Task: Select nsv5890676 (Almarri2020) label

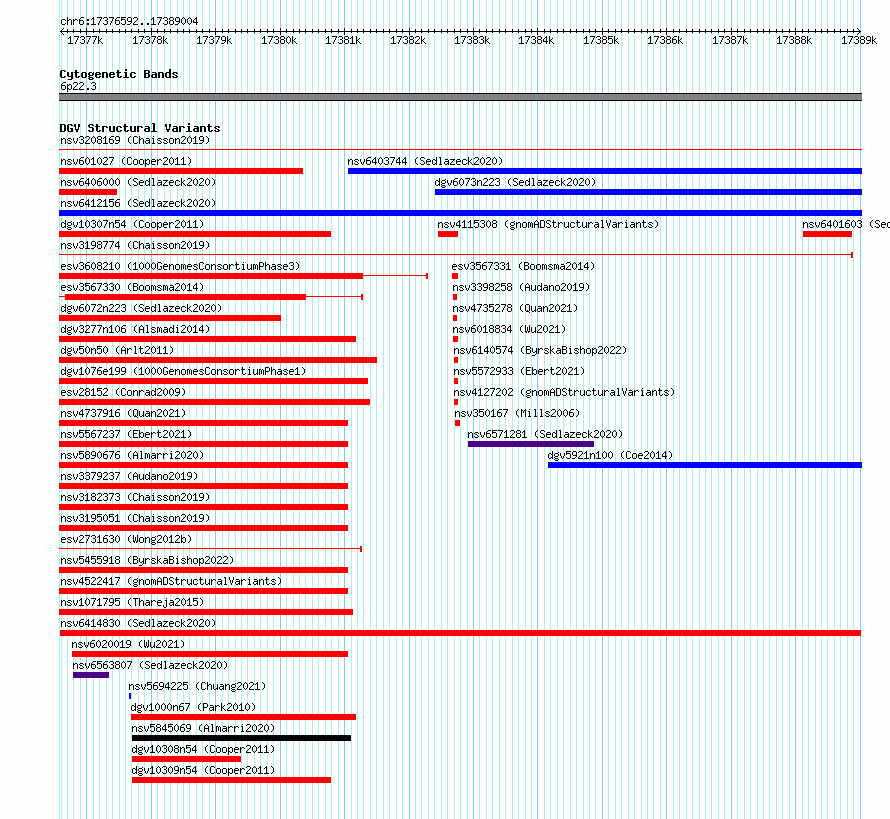Action: pos(132,455)
